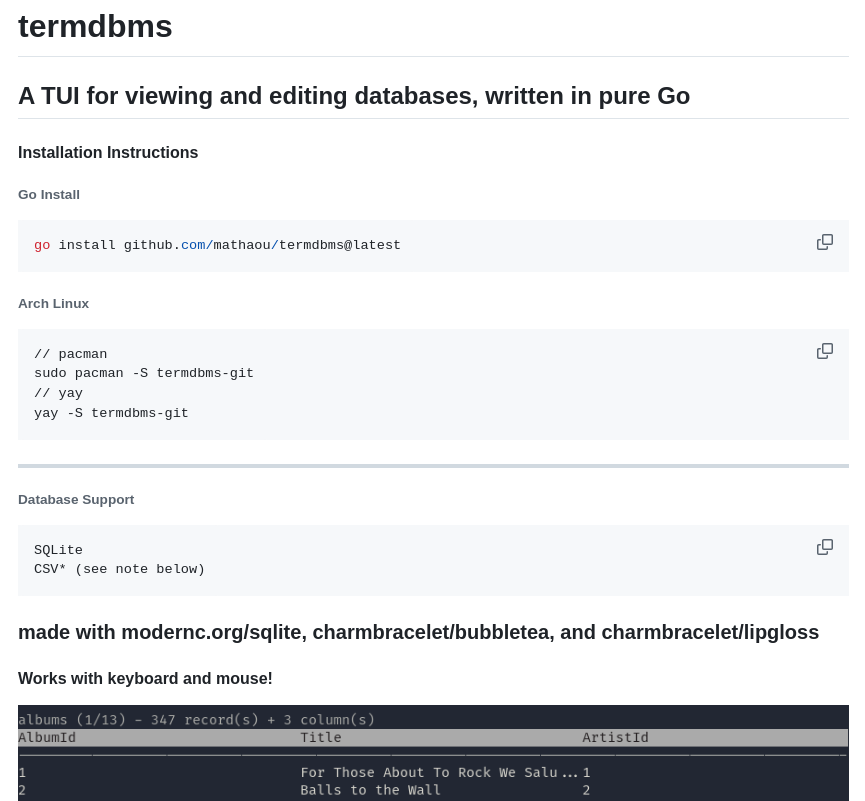Click the copy icon beside the SQLite text

click(825, 546)
